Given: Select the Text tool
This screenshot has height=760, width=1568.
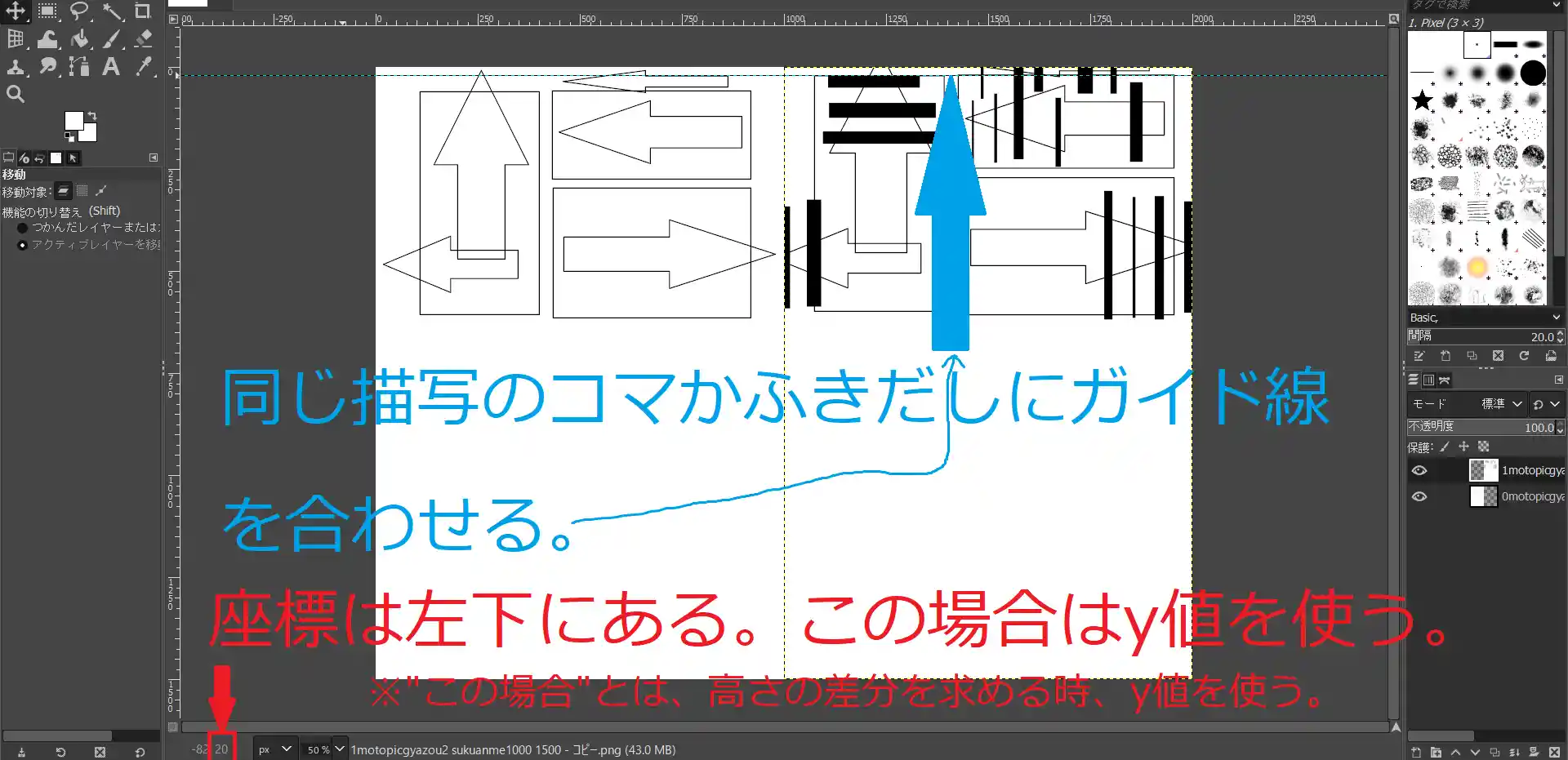Looking at the screenshot, I should (111, 67).
